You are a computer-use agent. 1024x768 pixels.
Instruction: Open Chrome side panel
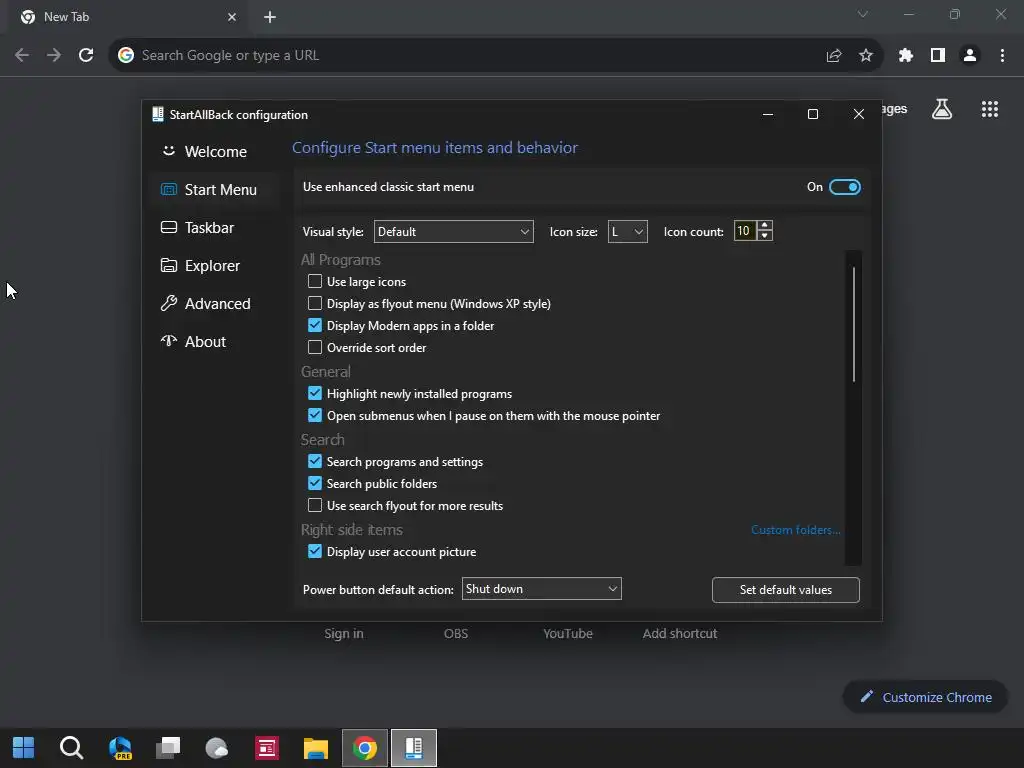click(938, 56)
